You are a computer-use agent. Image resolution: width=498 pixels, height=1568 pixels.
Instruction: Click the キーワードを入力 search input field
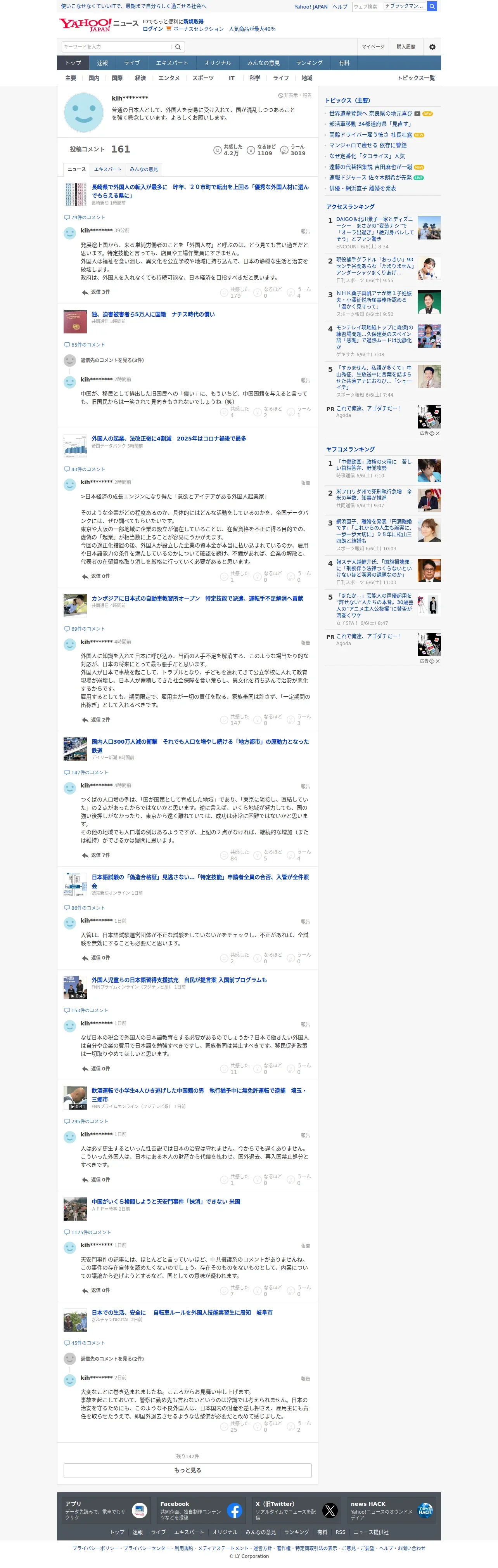tap(116, 47)
